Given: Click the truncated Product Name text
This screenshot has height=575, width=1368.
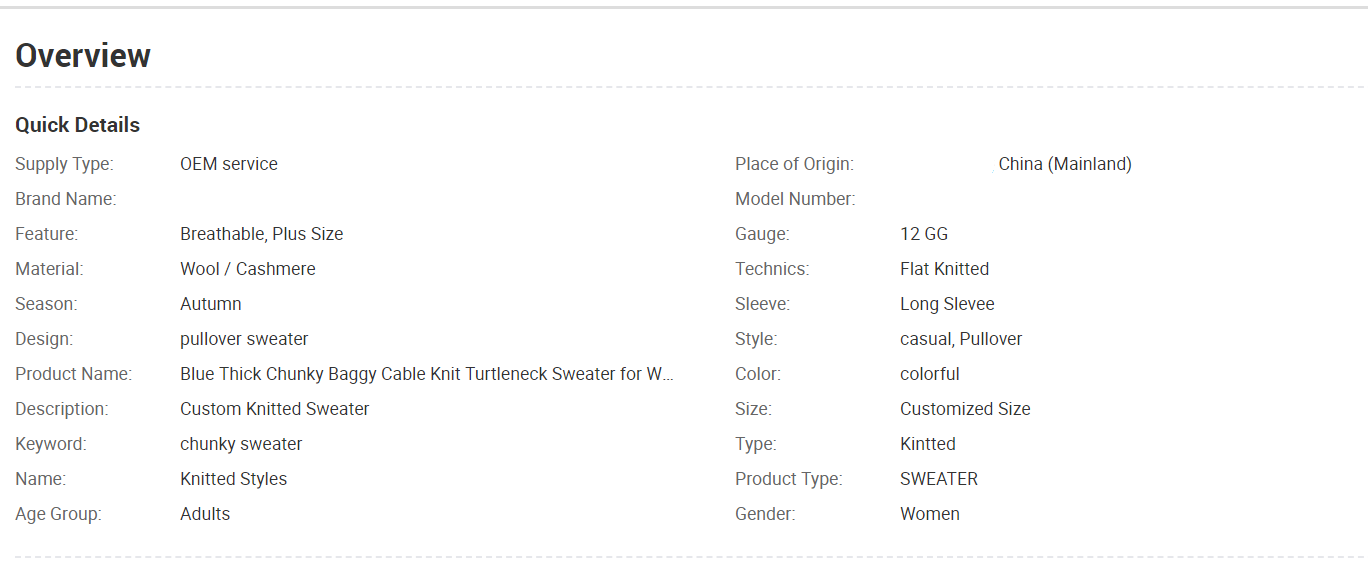Looking at the screenshot, I should (427, 374).
